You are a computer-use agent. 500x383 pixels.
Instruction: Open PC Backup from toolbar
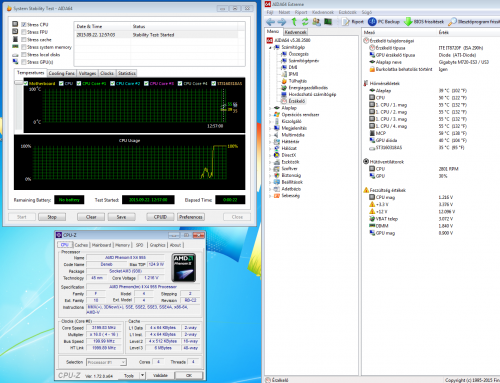tap(384, 22)
